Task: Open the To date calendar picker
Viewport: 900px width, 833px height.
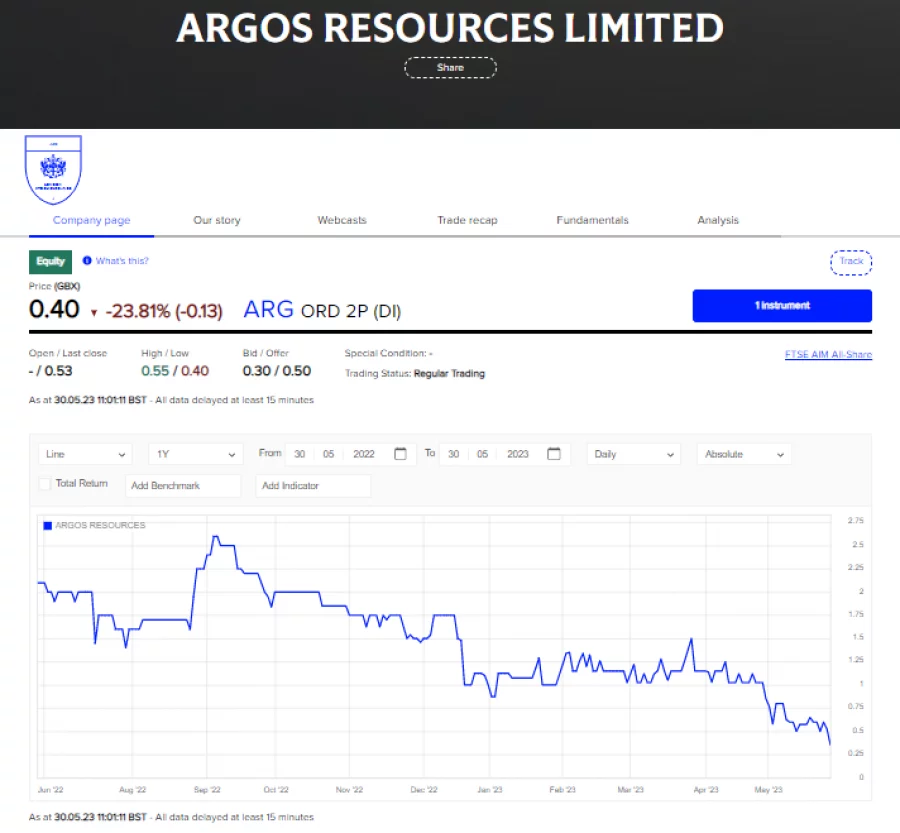Action: [554, 453]
